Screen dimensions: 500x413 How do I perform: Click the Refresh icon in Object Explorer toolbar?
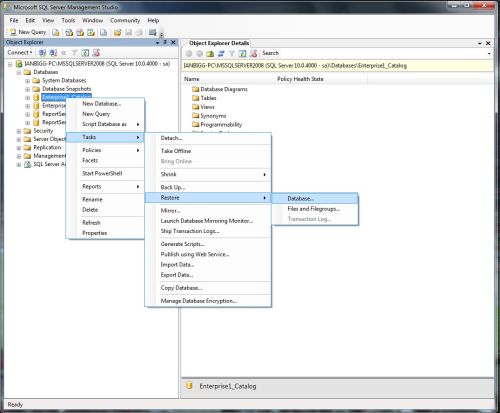coord(85,53)
